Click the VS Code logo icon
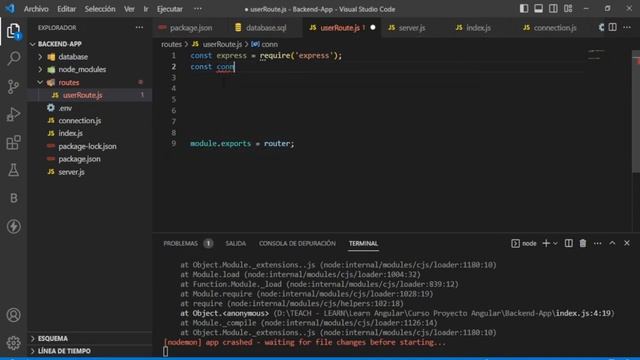Image resolution: width=640 pixels, height=360 pixels. coord(10,9)
